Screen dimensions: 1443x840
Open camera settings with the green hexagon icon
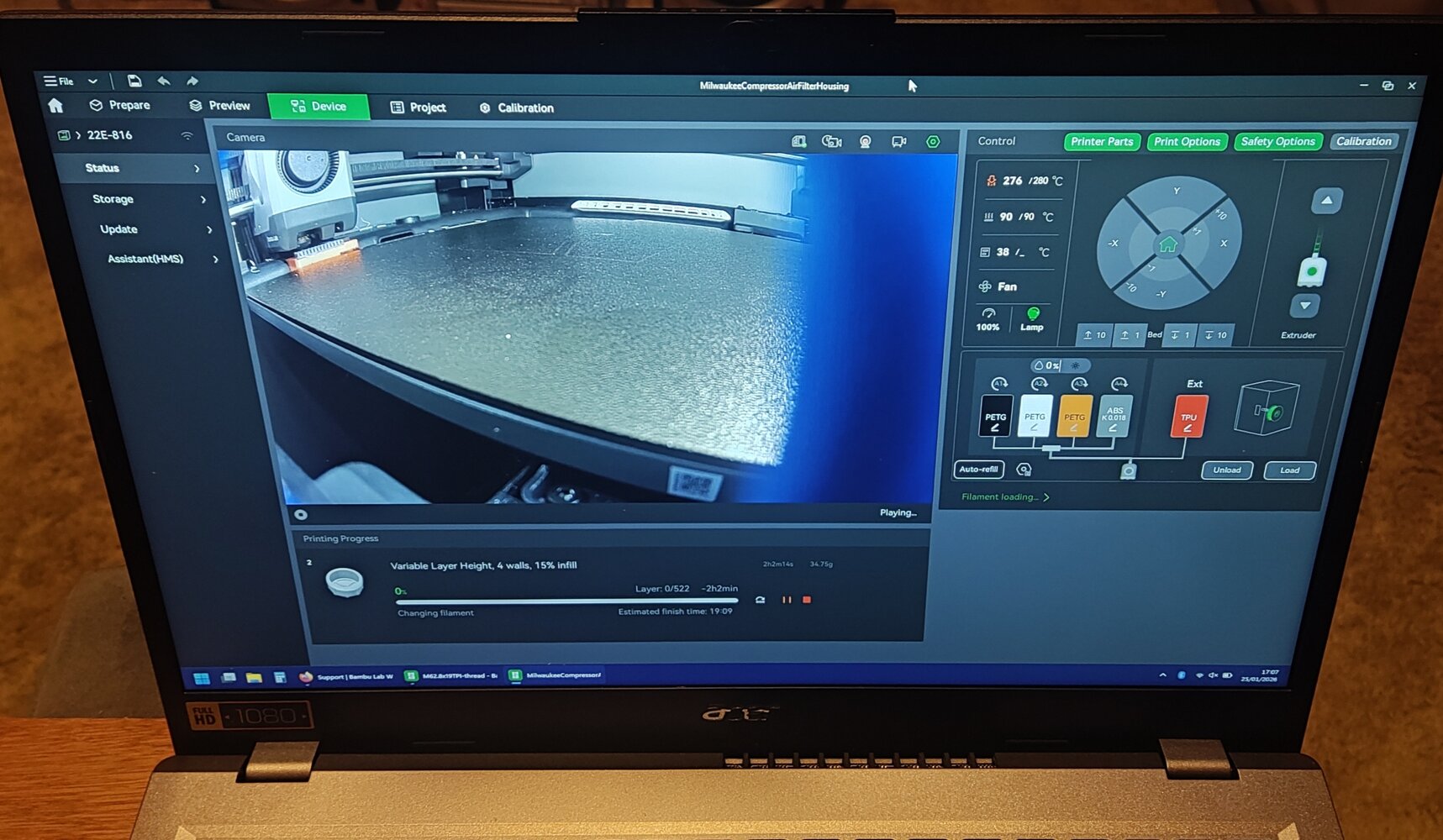933,142
